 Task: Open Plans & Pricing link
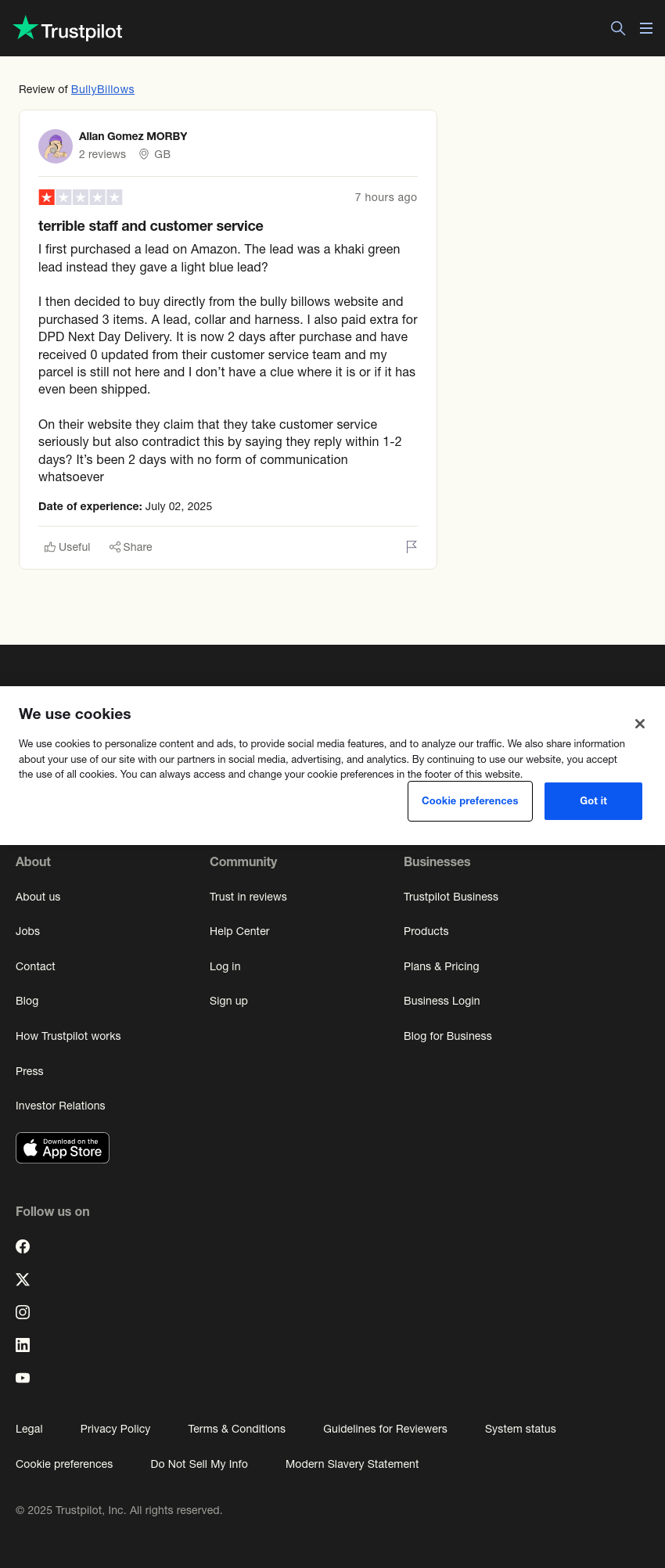pyautogui.click(x=441, y=966)
